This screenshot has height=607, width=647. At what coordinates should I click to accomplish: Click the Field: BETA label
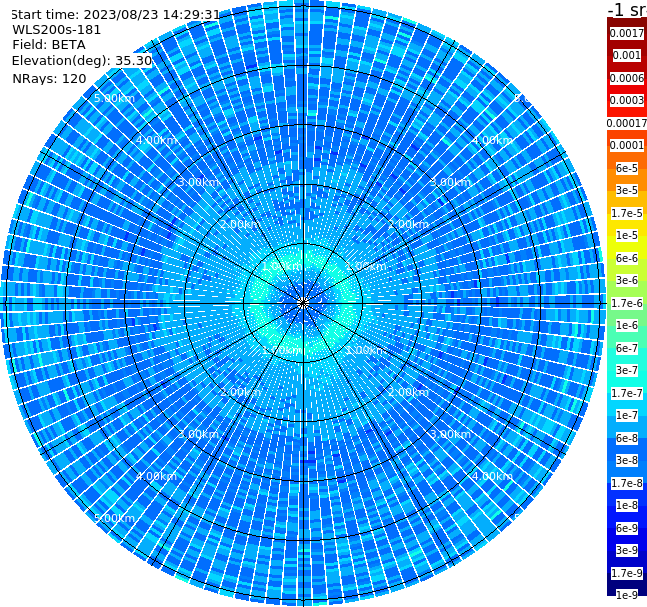click(49, 45)
